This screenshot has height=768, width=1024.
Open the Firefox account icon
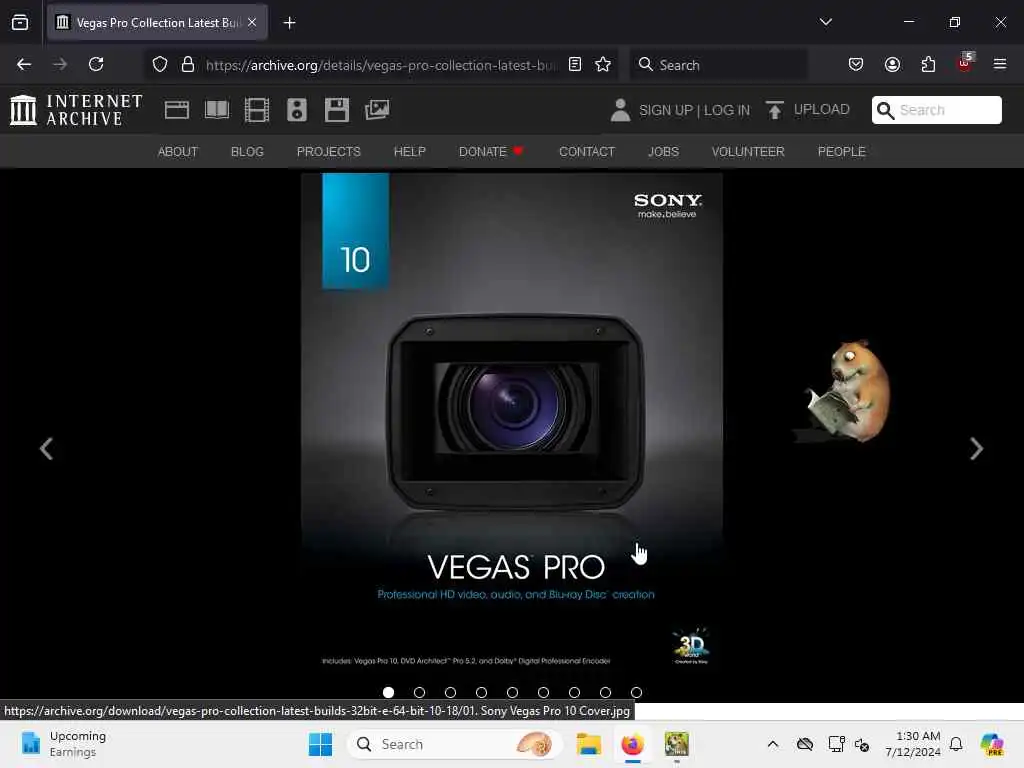[x=892, y=64]
